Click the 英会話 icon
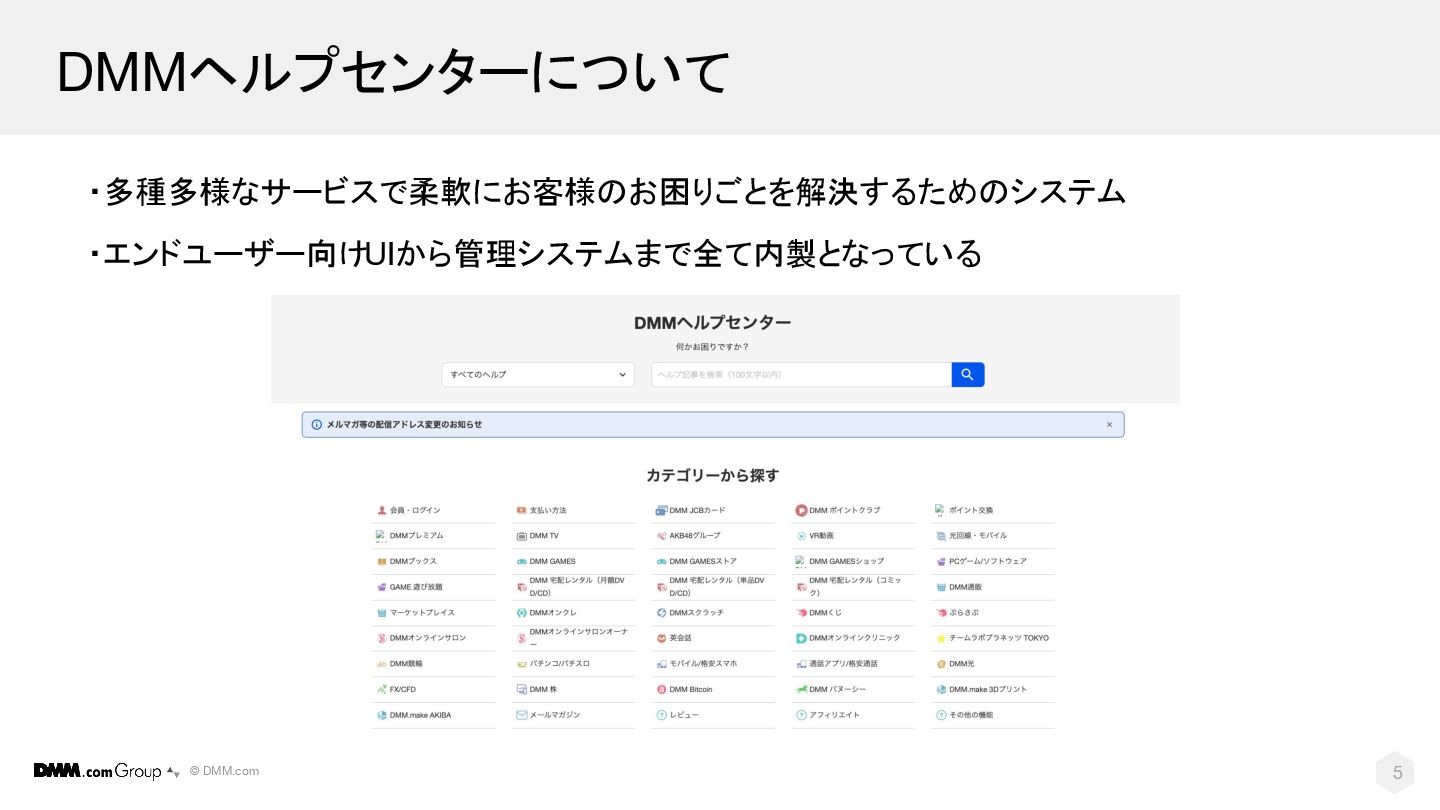This screenshot has height=810, width=1440. pyautogui.click(x=661, y=638)
